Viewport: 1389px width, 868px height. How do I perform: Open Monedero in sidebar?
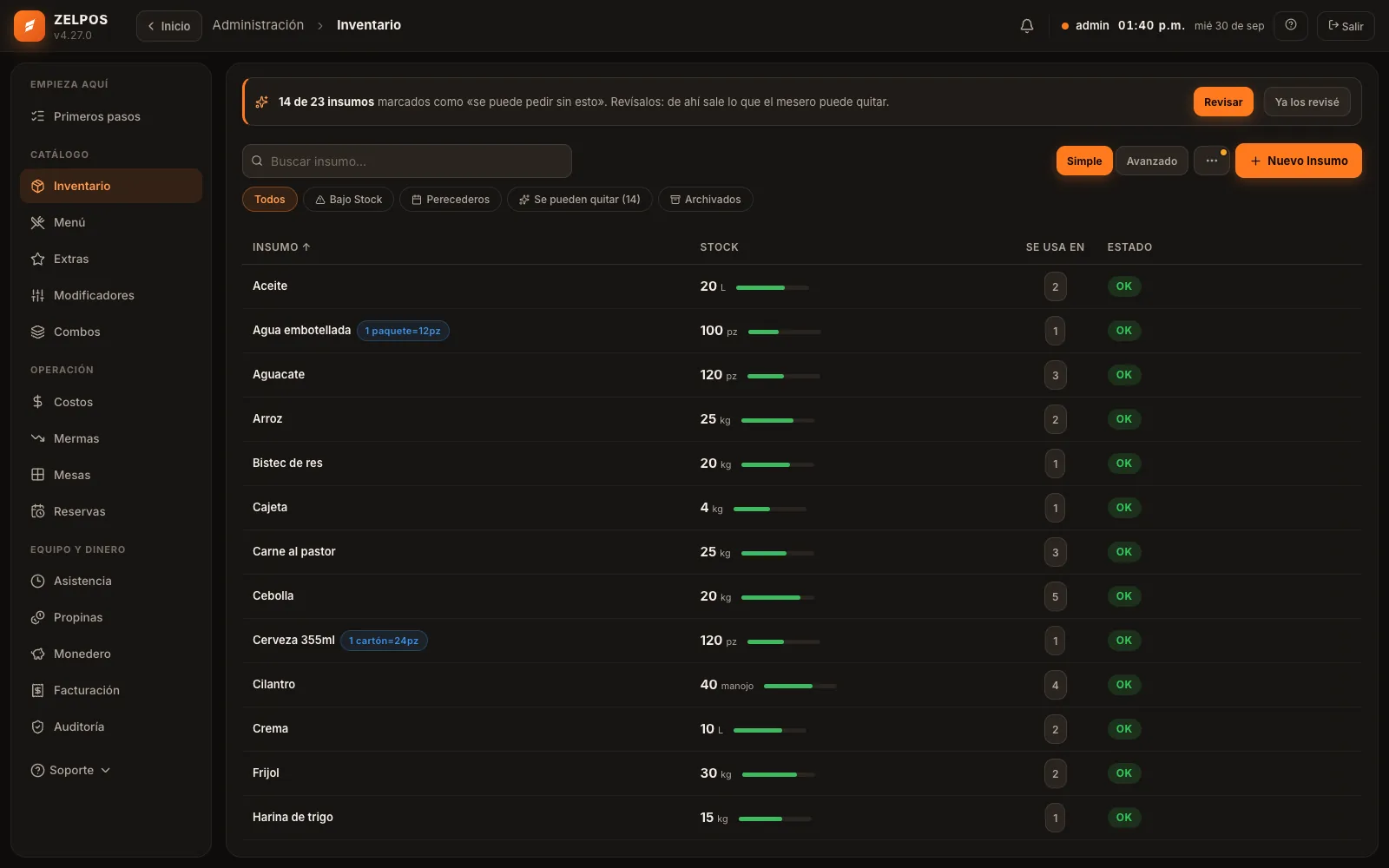click(111, 654)
